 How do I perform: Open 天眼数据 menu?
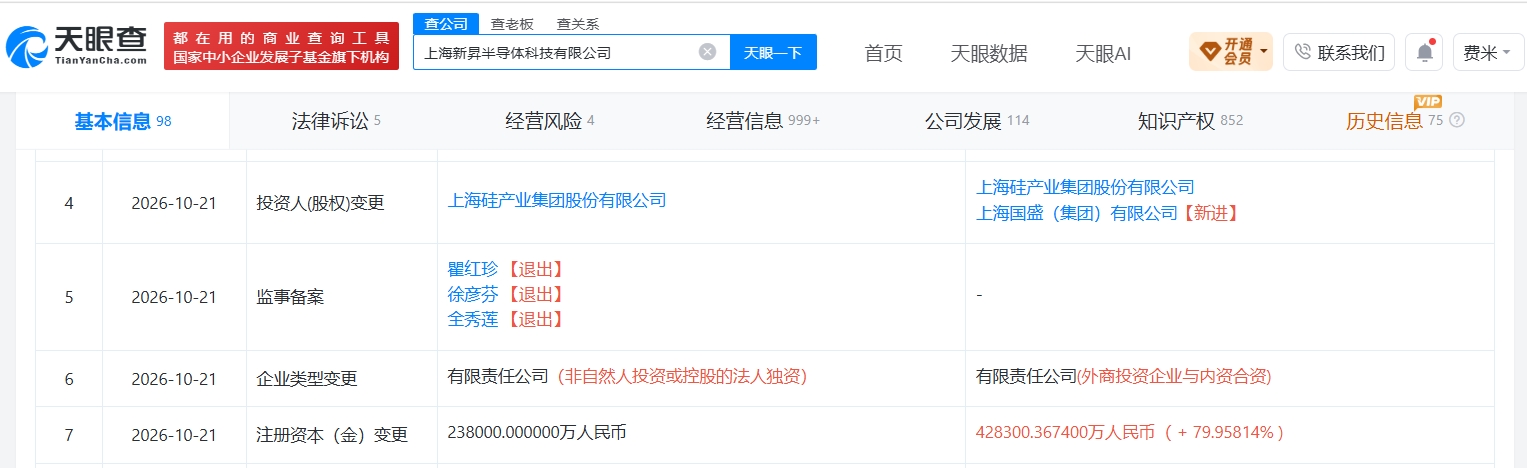coord(988,53)
